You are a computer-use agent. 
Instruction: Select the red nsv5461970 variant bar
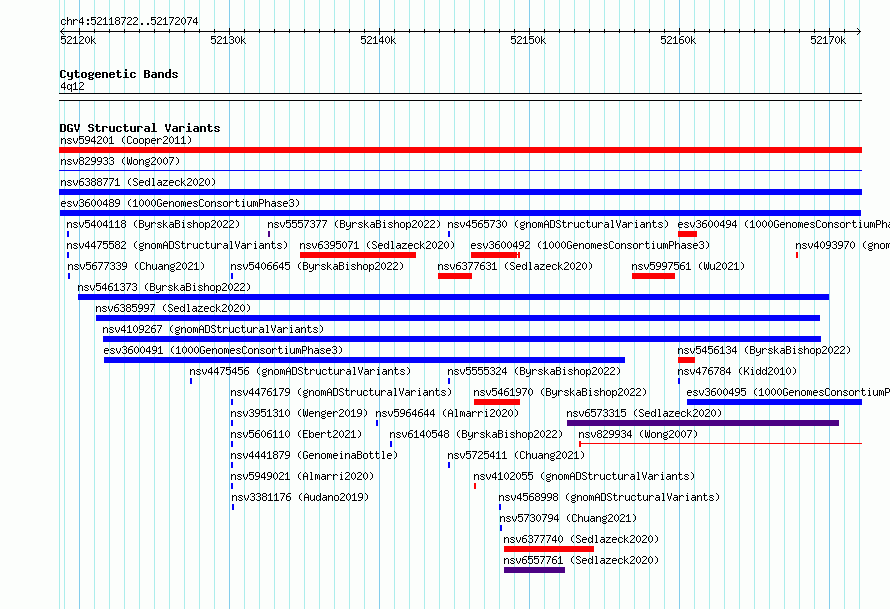tap(497, 402)
